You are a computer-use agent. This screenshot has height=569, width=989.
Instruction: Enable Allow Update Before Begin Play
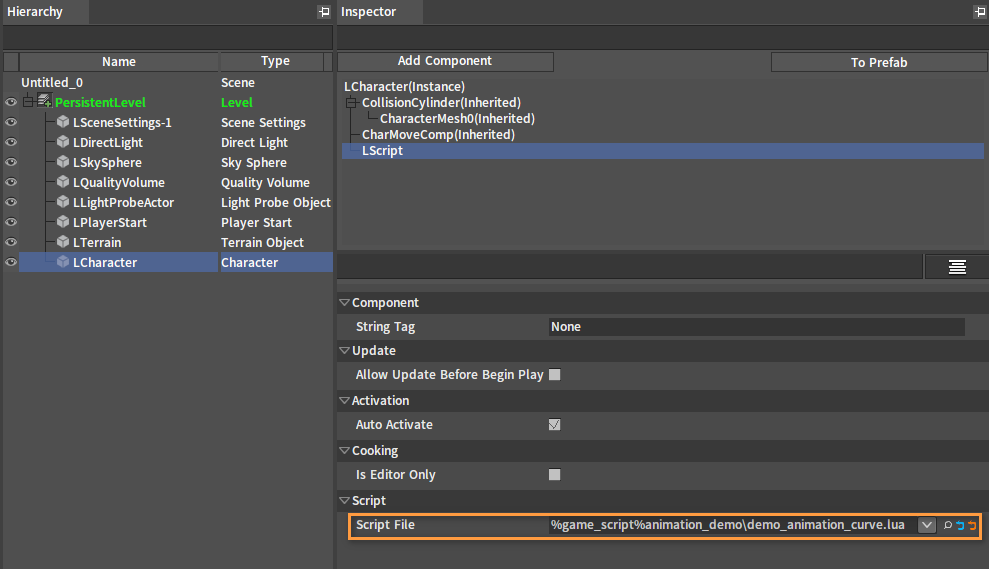point(554,375)
